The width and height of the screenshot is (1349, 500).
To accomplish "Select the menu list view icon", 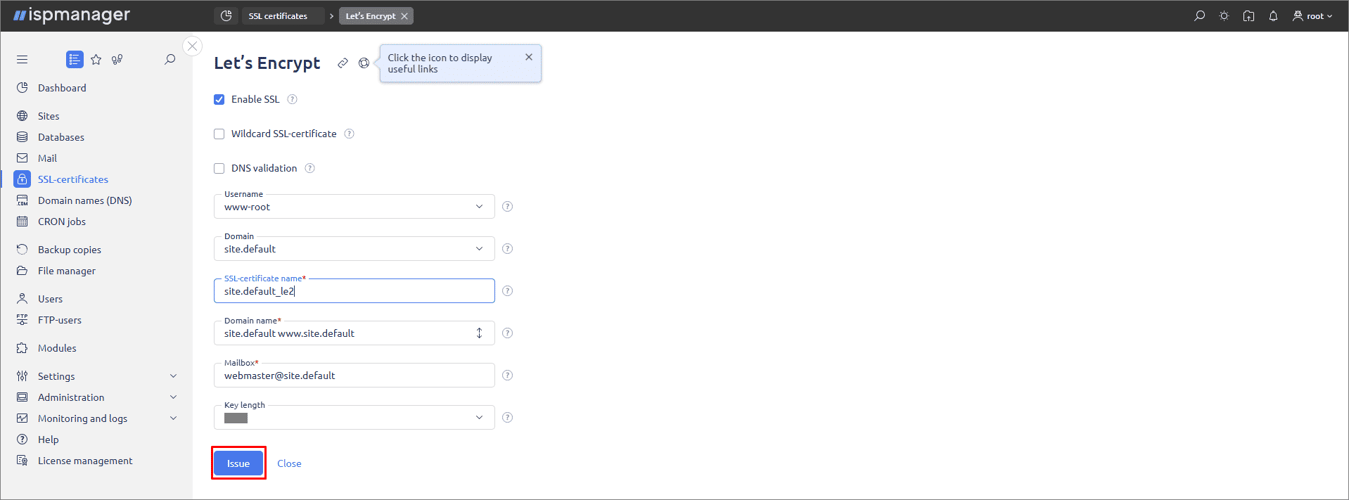I will point(74,60).
